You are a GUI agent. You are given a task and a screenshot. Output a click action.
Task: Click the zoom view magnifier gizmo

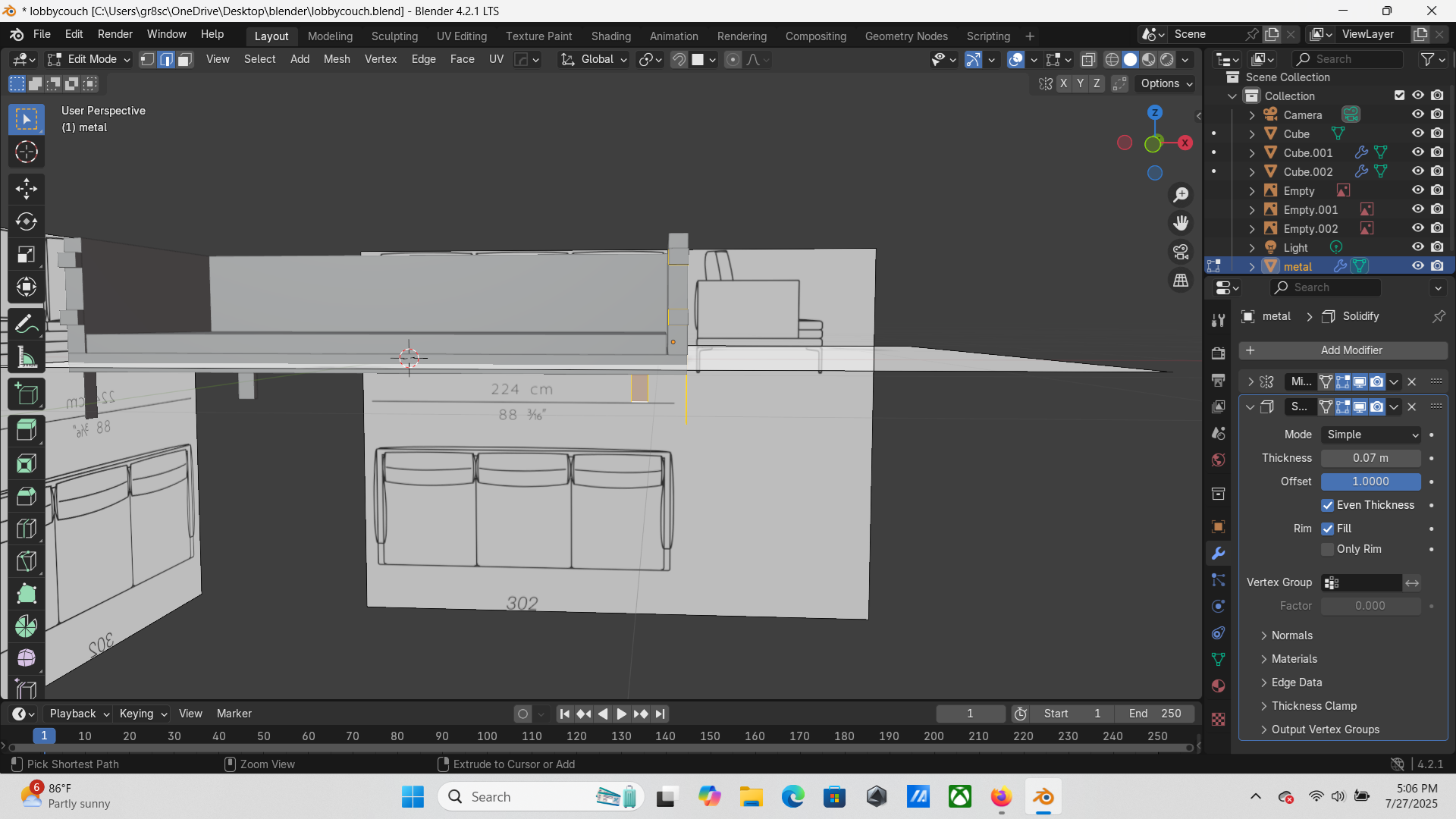[x=1181, y=195]
